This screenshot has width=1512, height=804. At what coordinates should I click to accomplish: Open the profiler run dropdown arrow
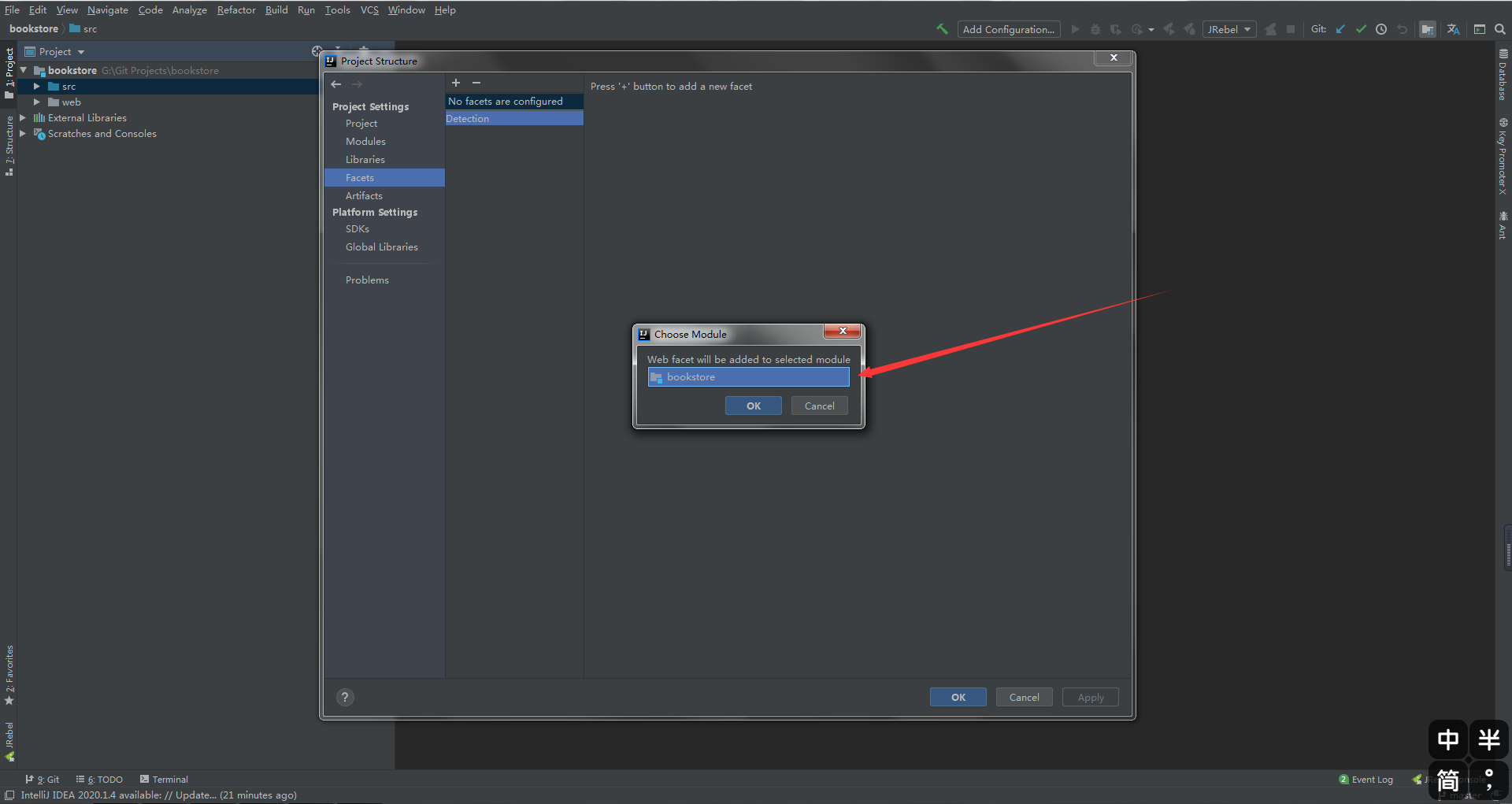pyautogui.click(x=1151, y=30)
